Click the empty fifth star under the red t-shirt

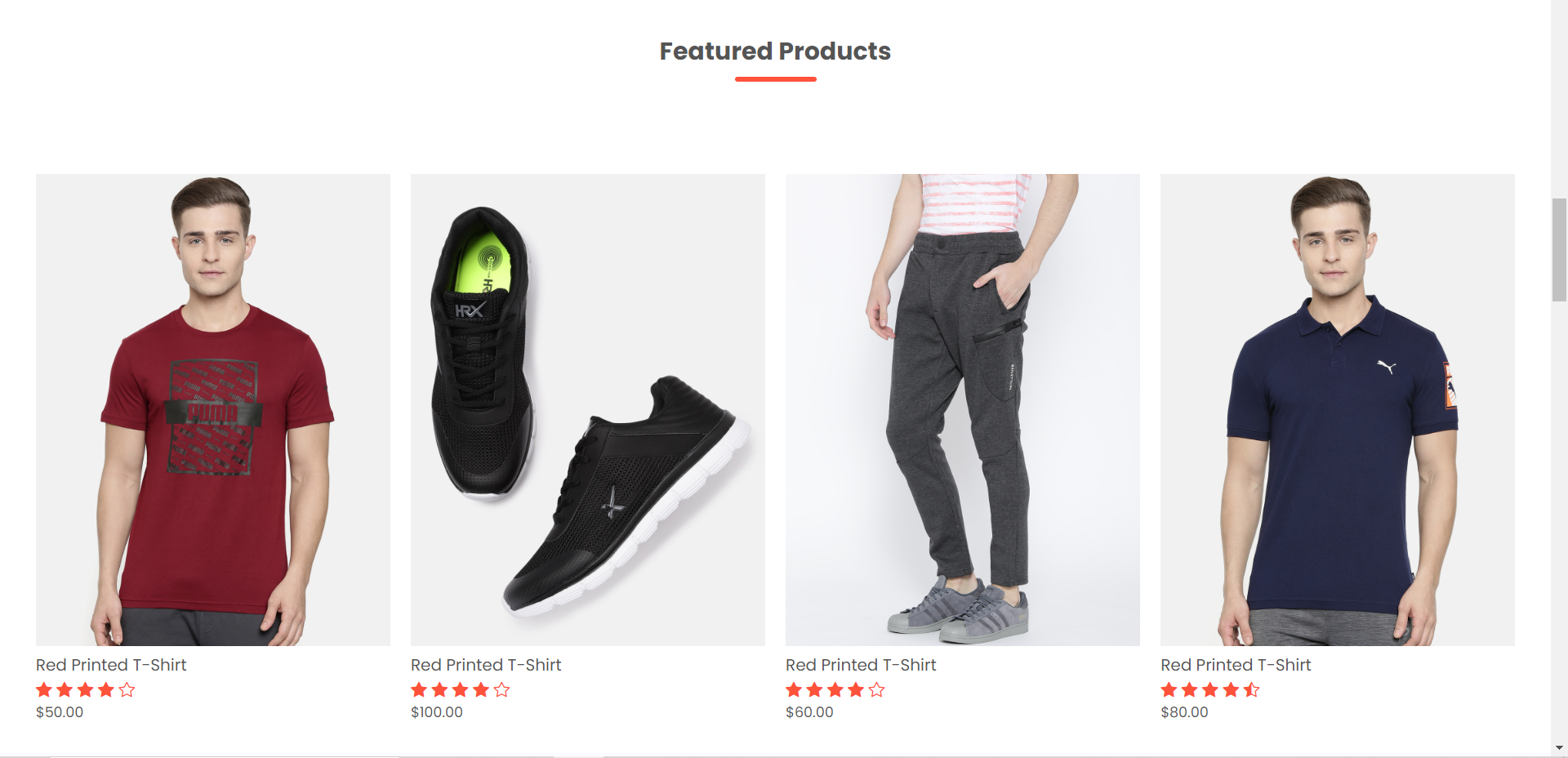click(x=126, y=690)
